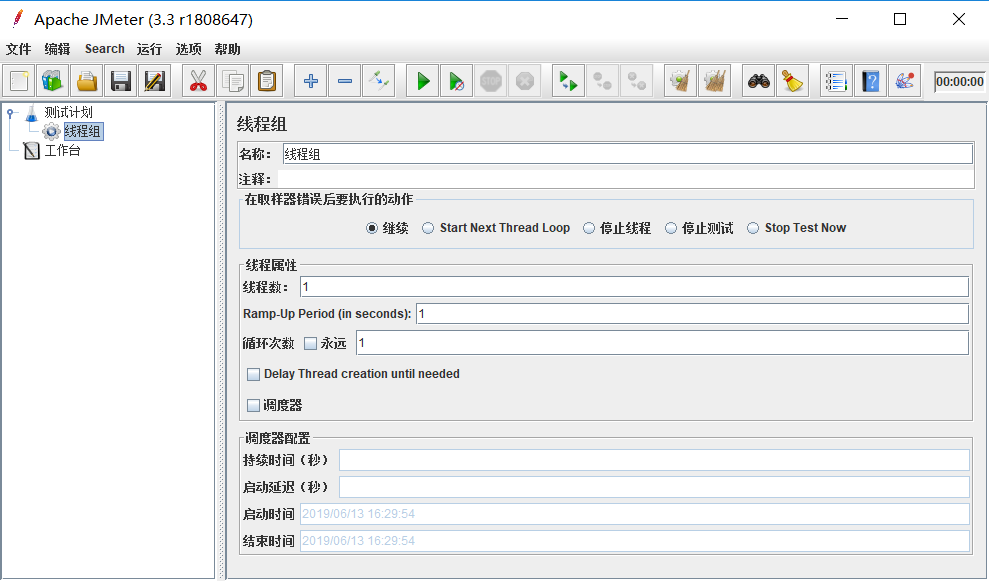The height and width of the screenshot is (581, 989).
Task: Select Start Next Thread Loop option
Action: tap(428, 228)
